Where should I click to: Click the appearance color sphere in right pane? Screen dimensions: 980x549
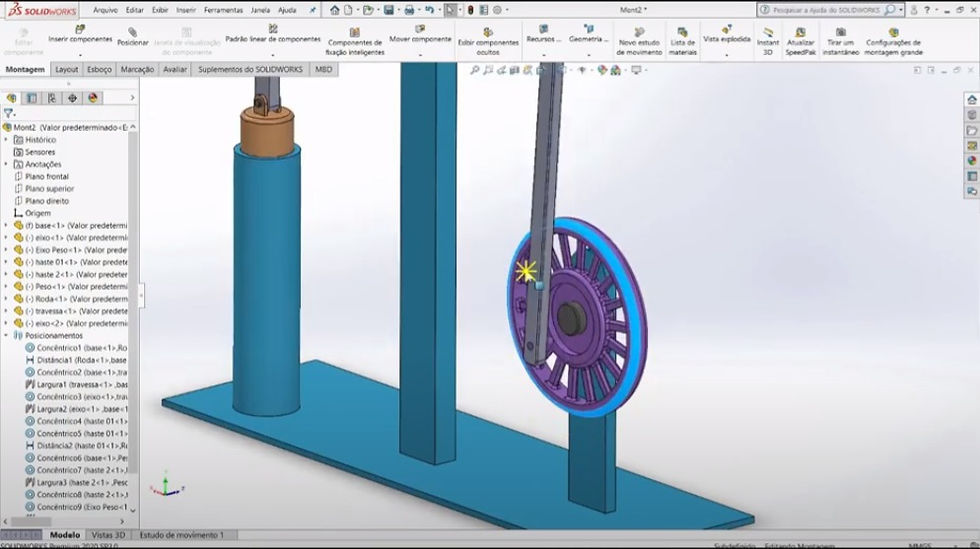coord(972,161)
